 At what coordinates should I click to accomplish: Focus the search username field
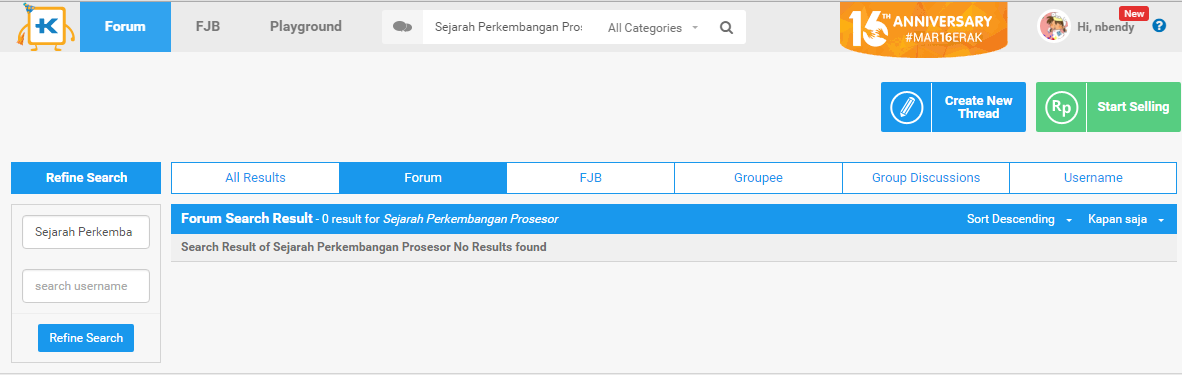coord(86,286)
